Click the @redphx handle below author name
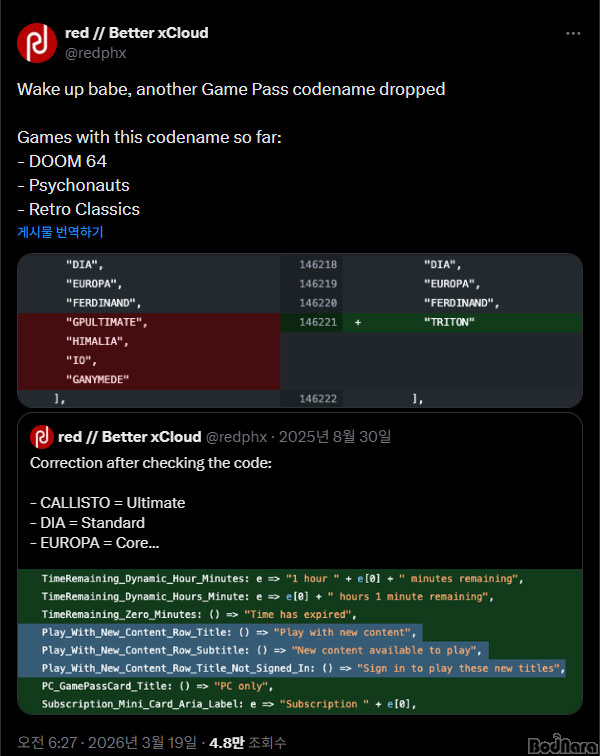 click(x=95, y=53)
